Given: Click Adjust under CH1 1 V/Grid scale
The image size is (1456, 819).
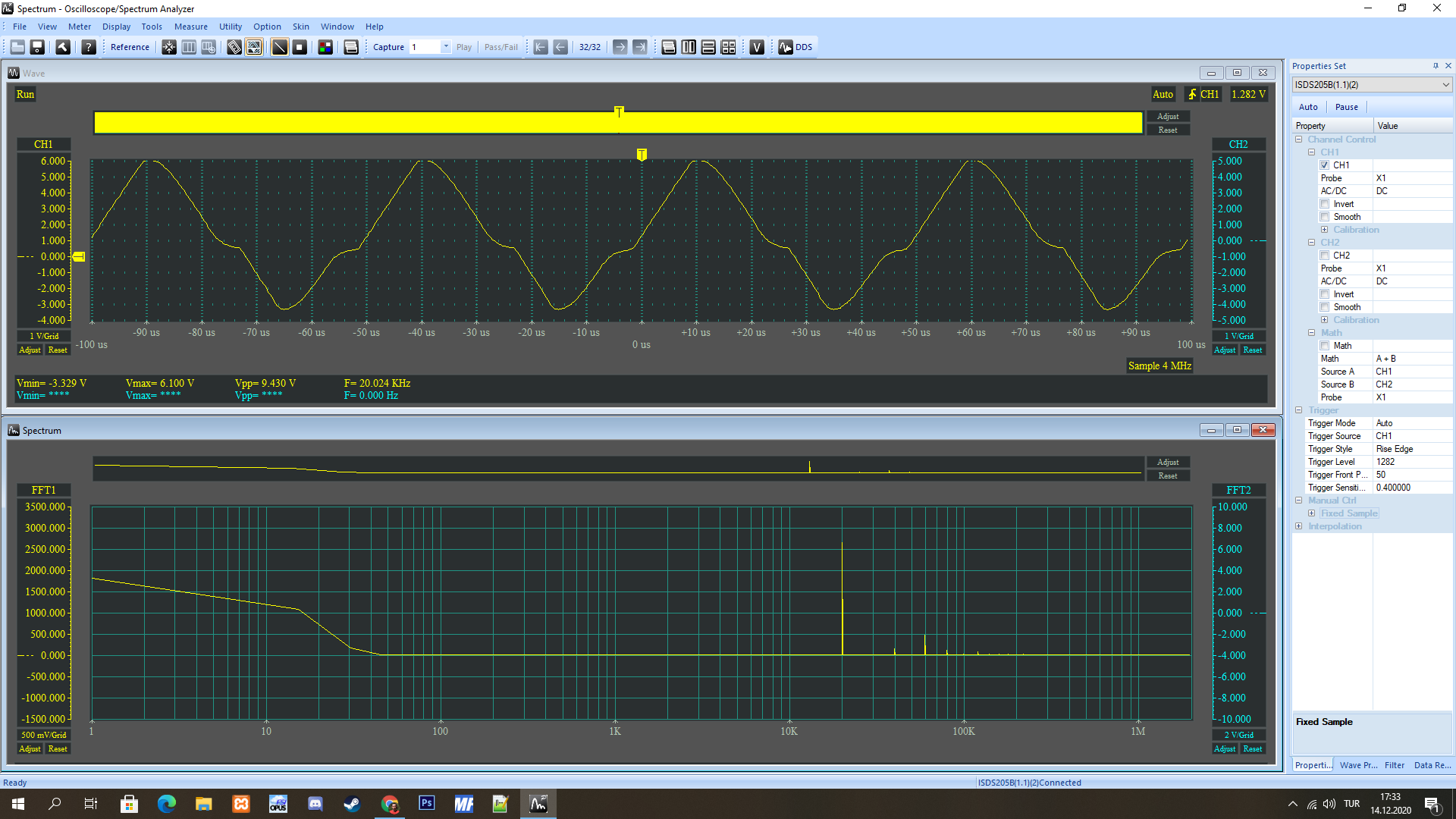Looking at the screenshot, I should (30, 350).
